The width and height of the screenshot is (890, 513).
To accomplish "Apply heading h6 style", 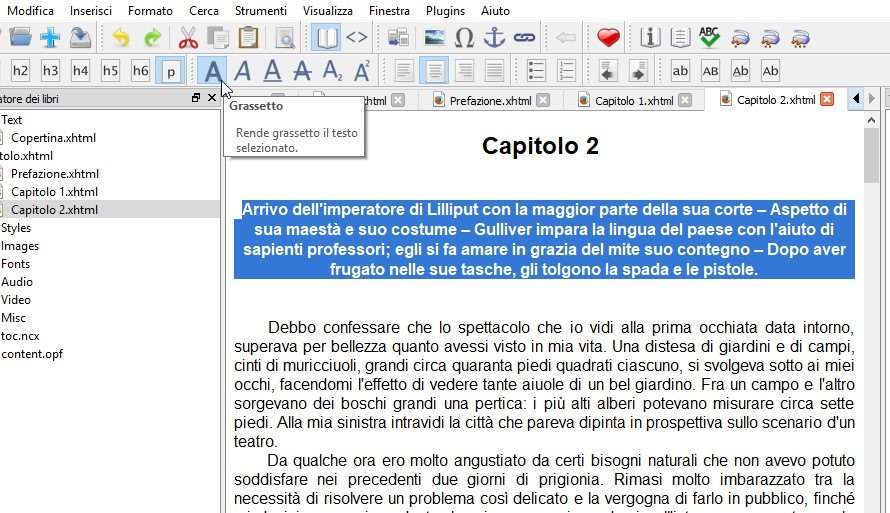I will (x=141, y=71).
